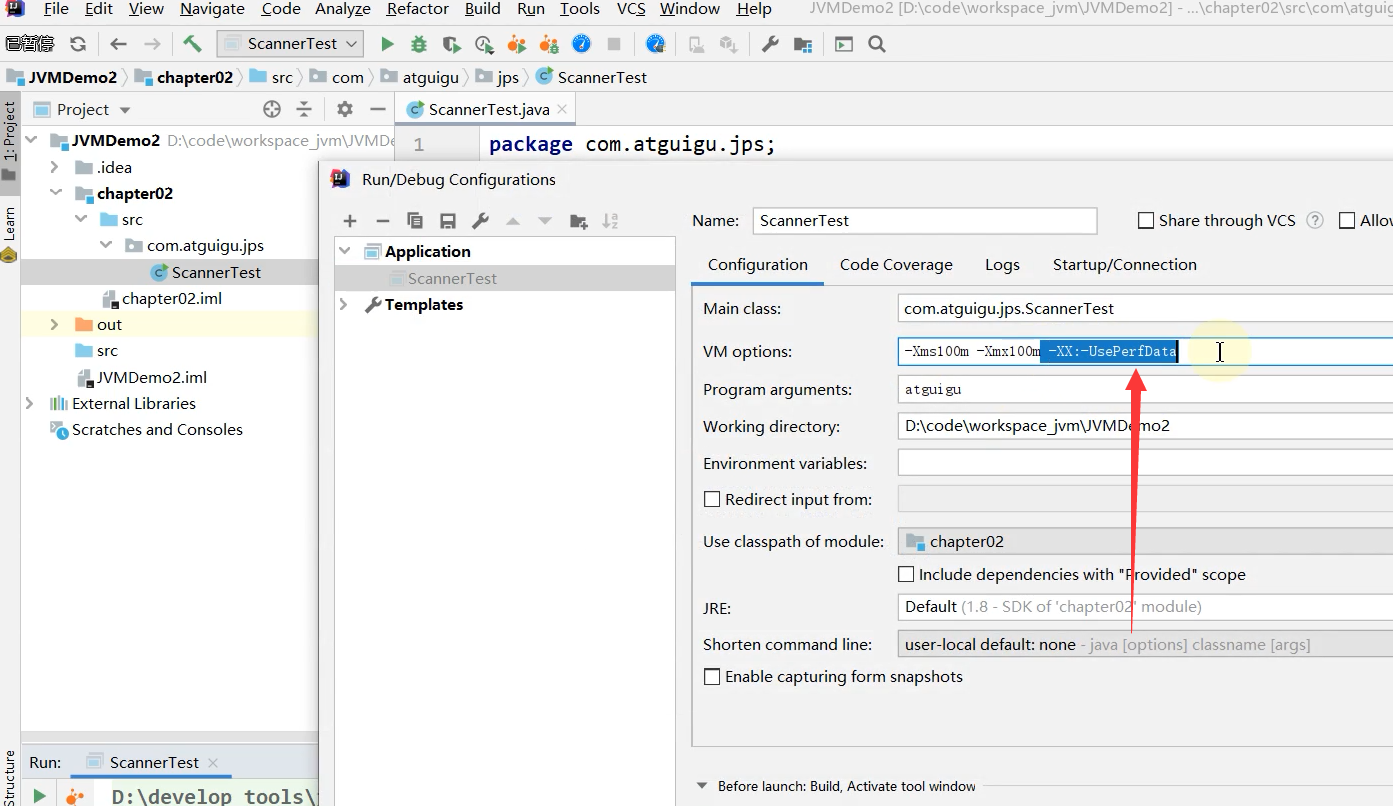1393x806 pixels.
Task: Click the Working directory field
Action: point(1145,426)
